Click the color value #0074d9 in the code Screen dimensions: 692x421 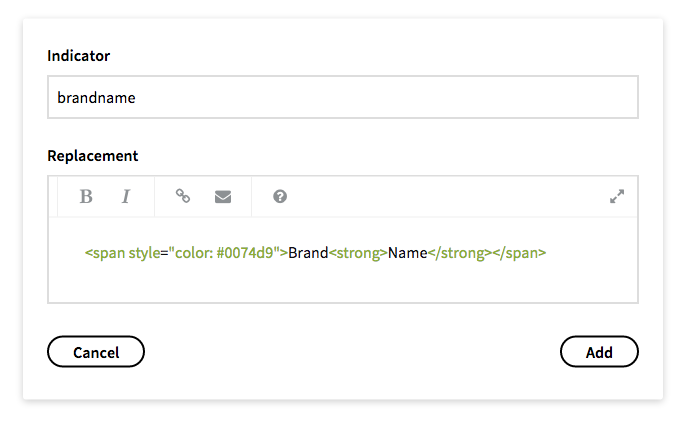[x=245, y=253]
